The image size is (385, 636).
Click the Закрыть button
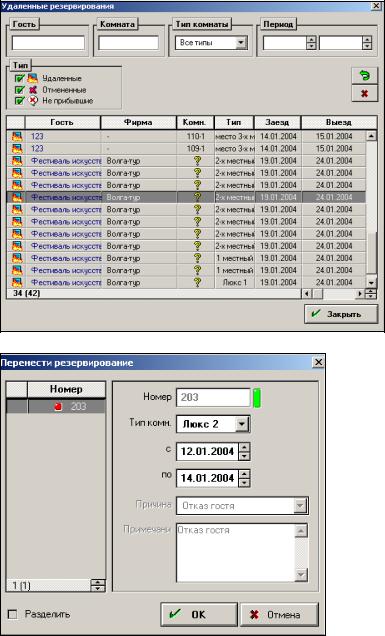(x=341, y=314)
